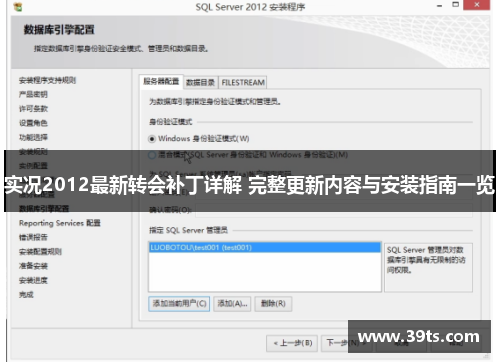Click 安装程序支持规则 step in sidebar
The width and height of the screenshot is (500, 362).
(x=47, y=80)
